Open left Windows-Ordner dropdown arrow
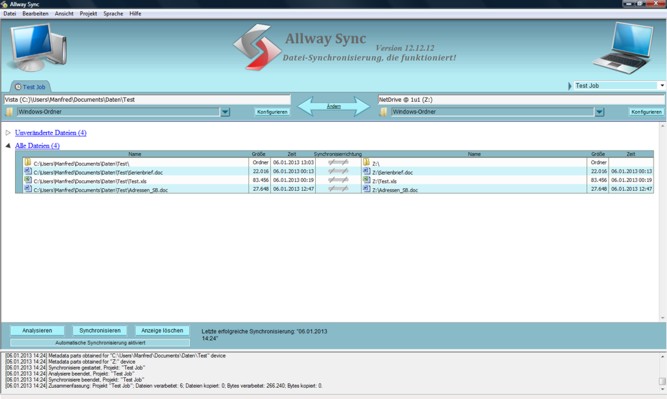Screen dimensions: 667x399 click(x=225, y=112)
